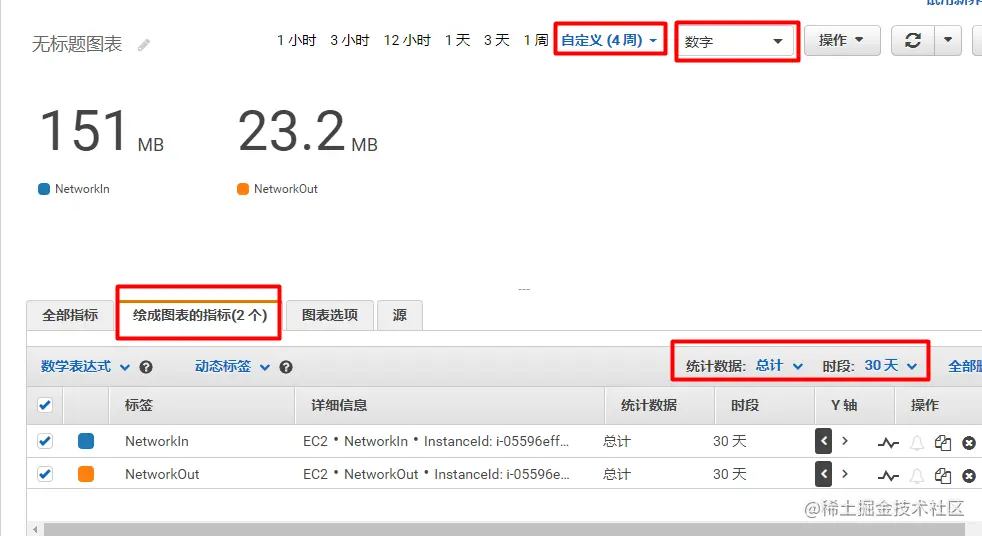Open the 自定义 (4 周) time range dropdown
The width and height of the screenshot is (982, 536).
(x=609, y=40)
